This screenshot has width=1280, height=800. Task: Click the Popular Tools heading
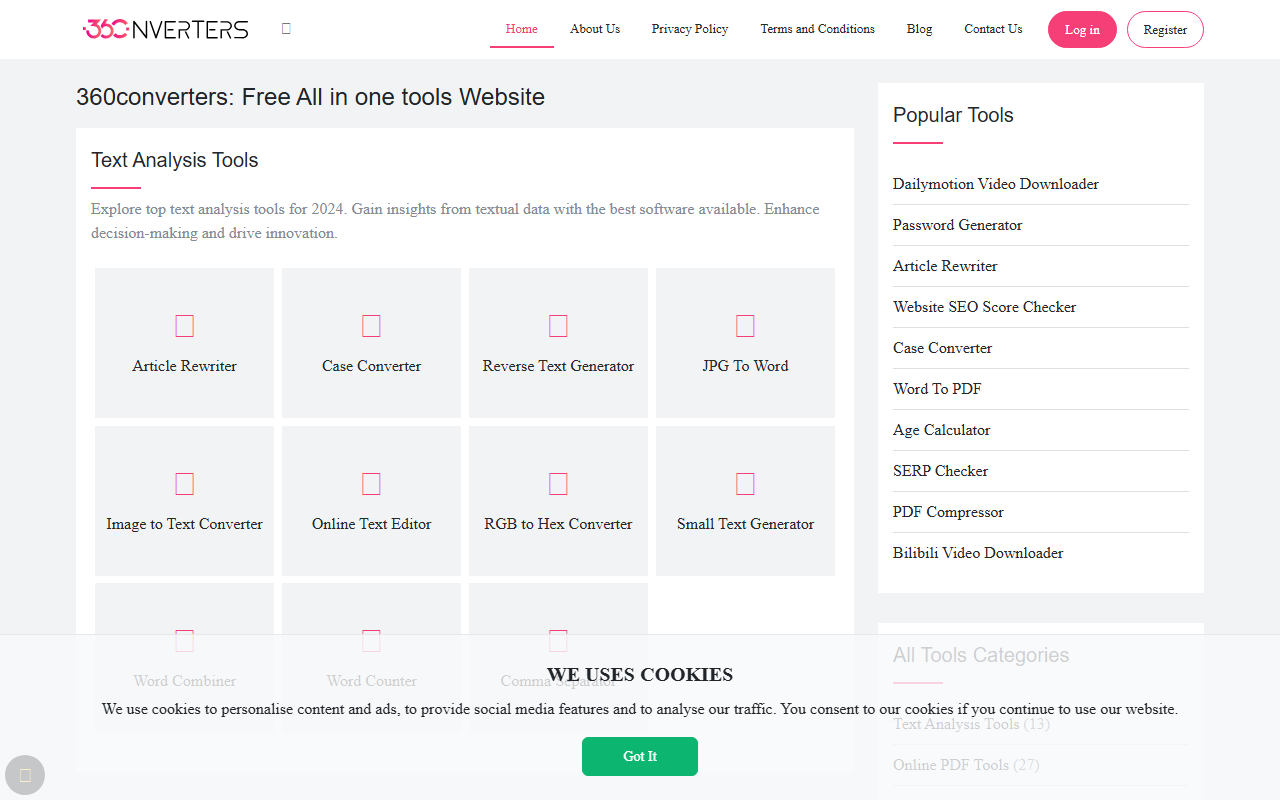pos(953,115)
